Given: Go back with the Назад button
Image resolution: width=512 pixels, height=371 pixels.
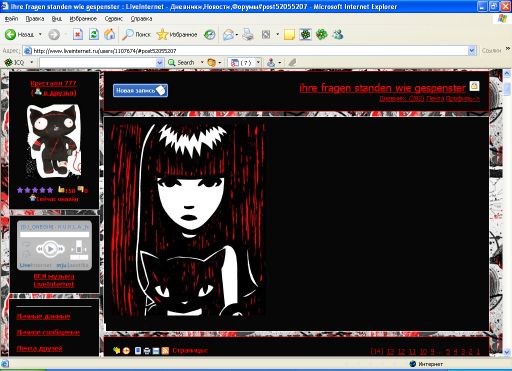Looking at the screenshot, I should click(19, 34).
